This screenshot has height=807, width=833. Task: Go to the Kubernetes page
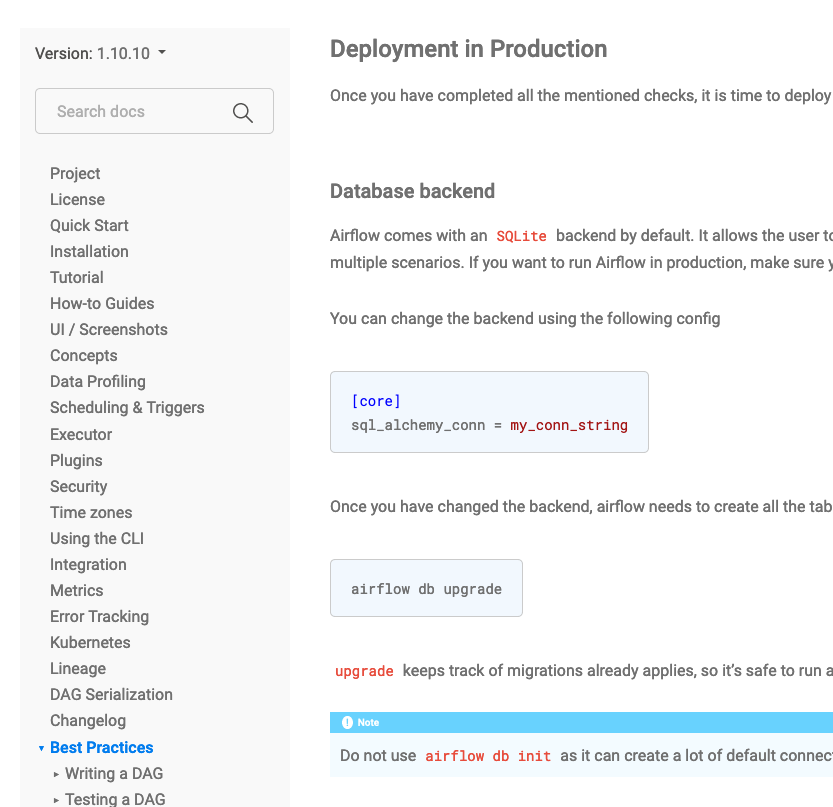90,642
